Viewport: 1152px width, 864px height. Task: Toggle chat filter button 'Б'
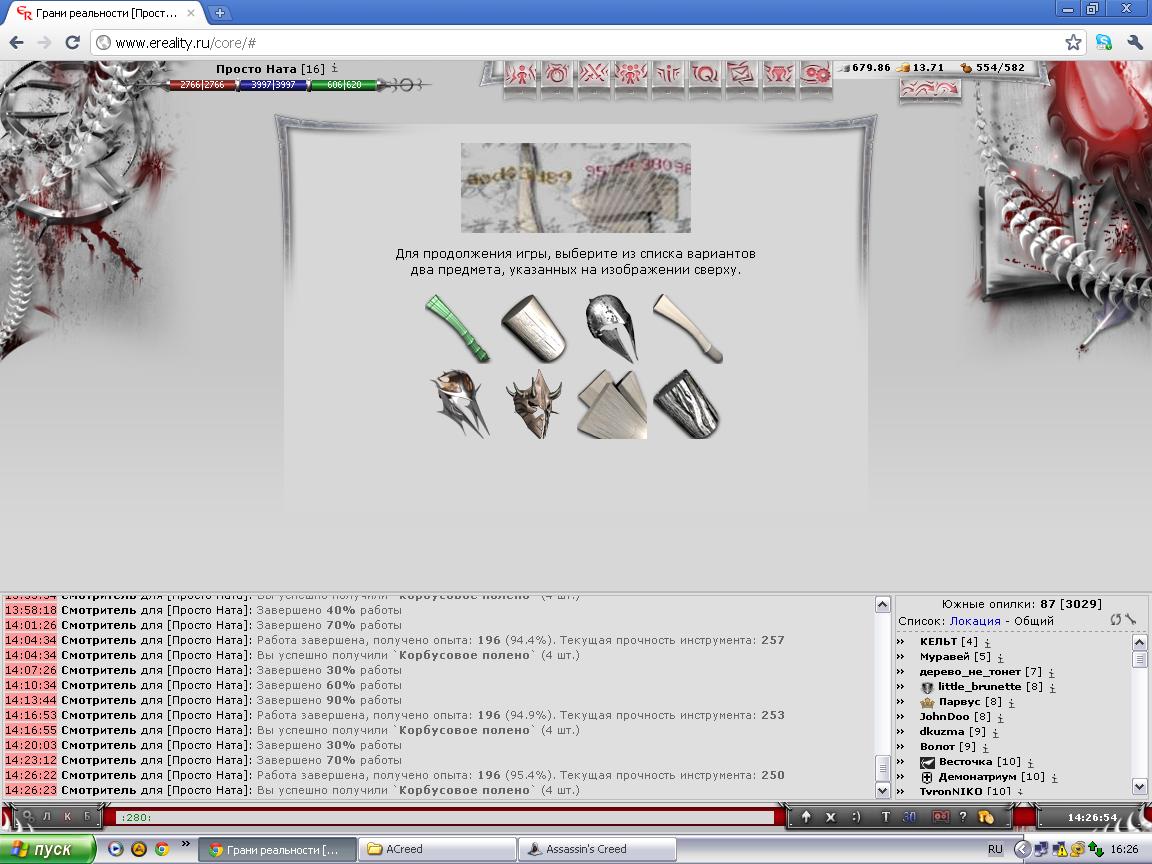87,817
